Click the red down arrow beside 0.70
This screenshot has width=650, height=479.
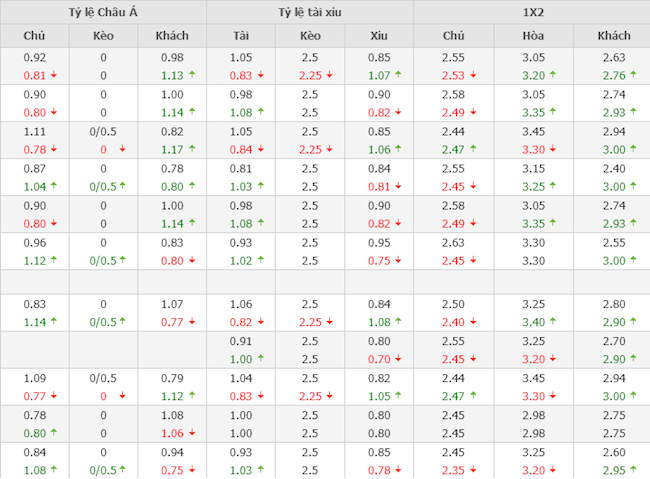398,359
